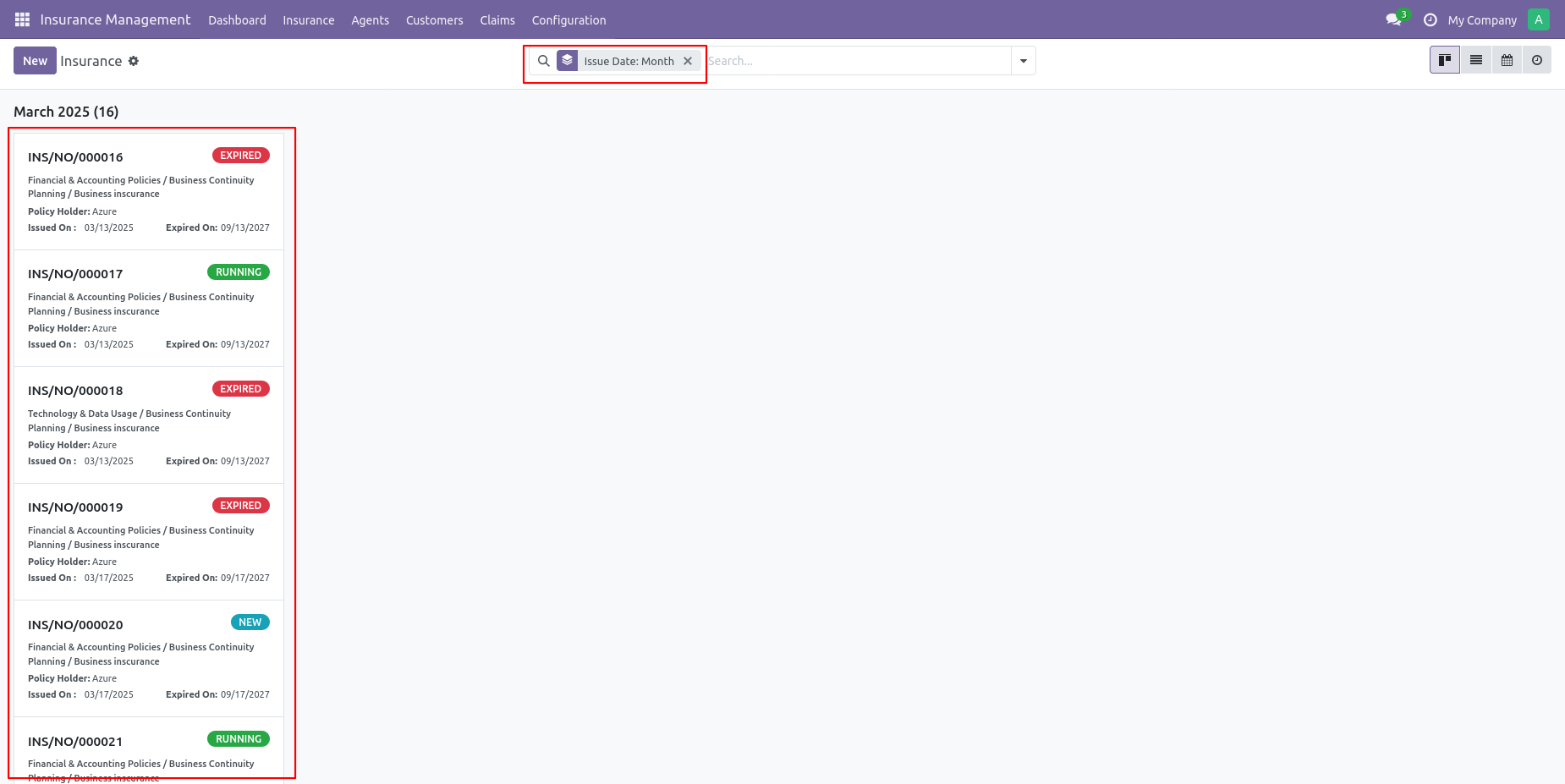Viewport: 1565px width, 784px height.
Task: Click RUNNING badge on INS/NO/000017
Action: pos(239,272)
